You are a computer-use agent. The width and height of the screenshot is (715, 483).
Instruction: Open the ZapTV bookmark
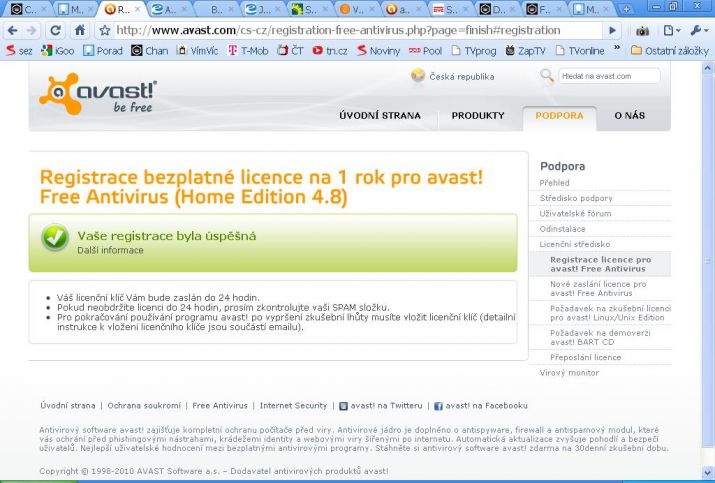[525, 51]
